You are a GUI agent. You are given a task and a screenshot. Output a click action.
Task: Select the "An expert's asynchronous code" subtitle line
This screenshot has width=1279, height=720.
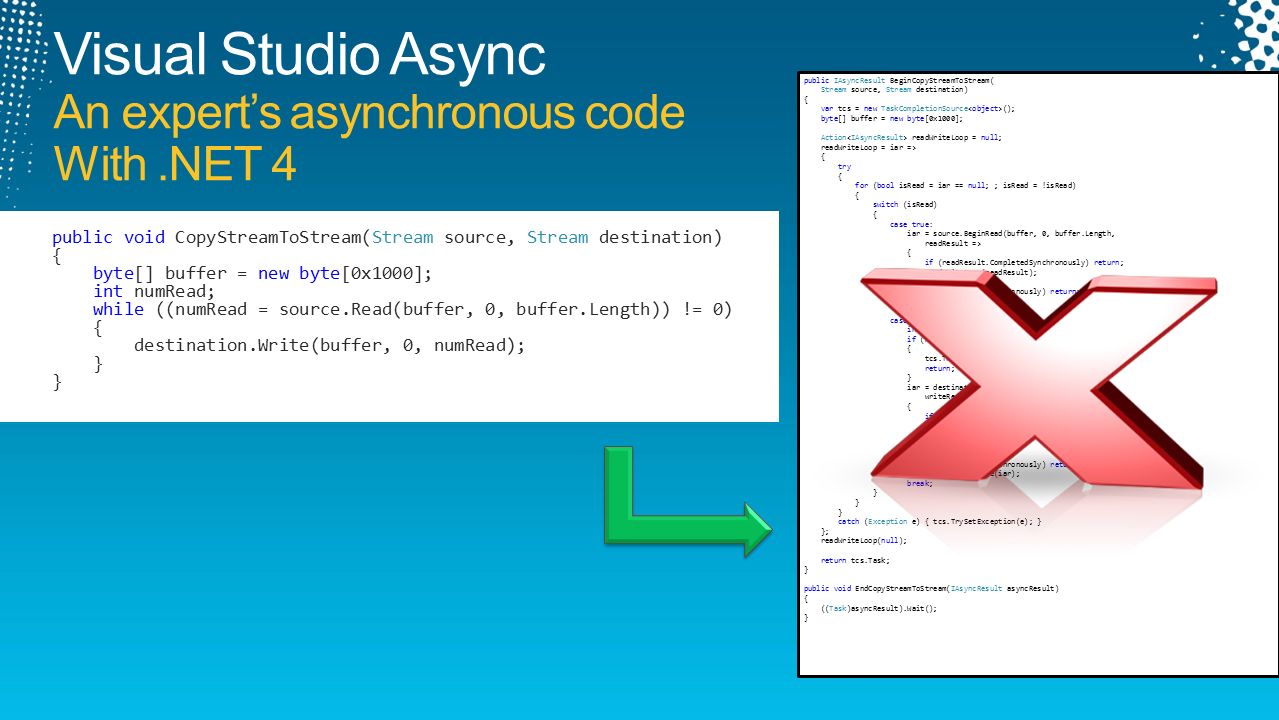[x=369, y=112]
